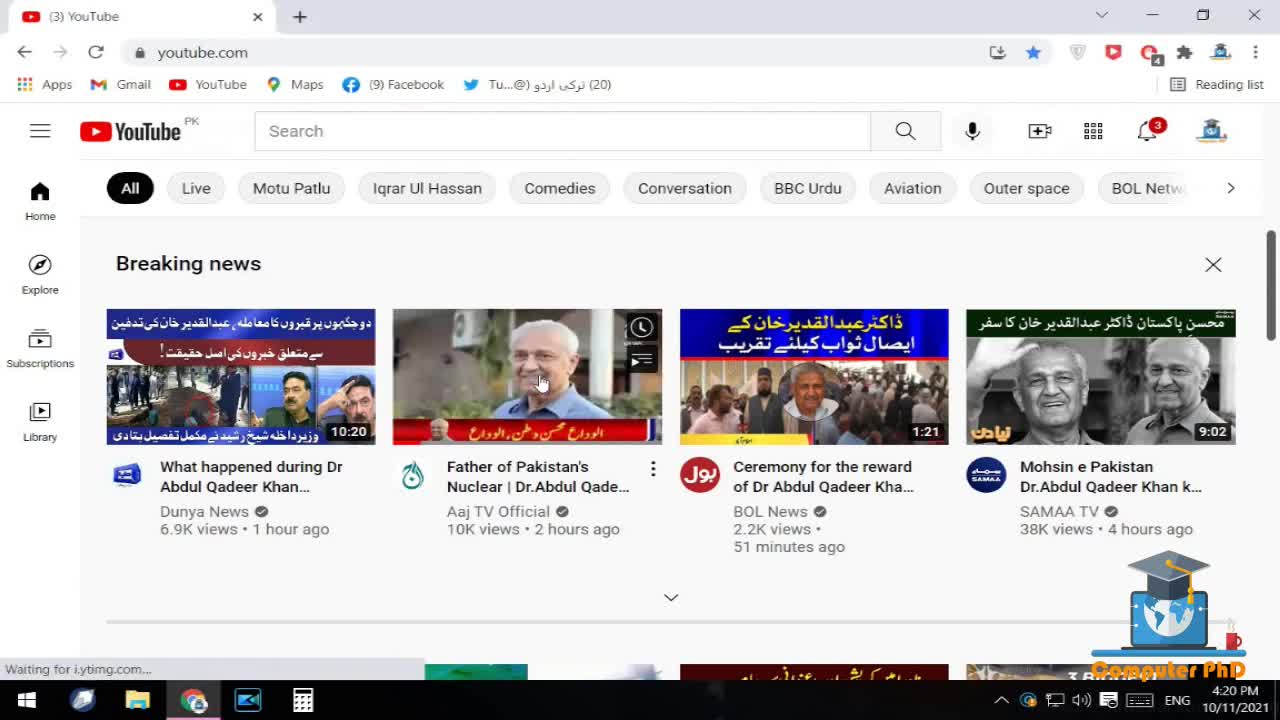Open Maps bookmark
The height and width of the screenshot is (720, 1280).
pos(295,85)
